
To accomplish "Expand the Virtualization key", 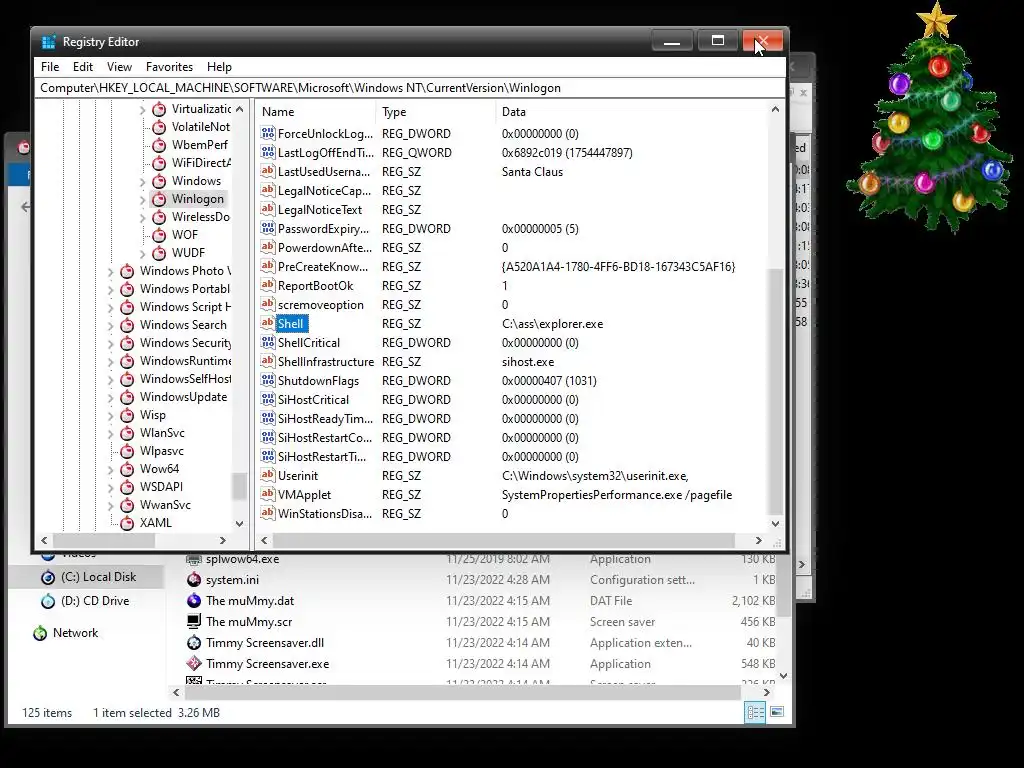I will pos(142,110).
